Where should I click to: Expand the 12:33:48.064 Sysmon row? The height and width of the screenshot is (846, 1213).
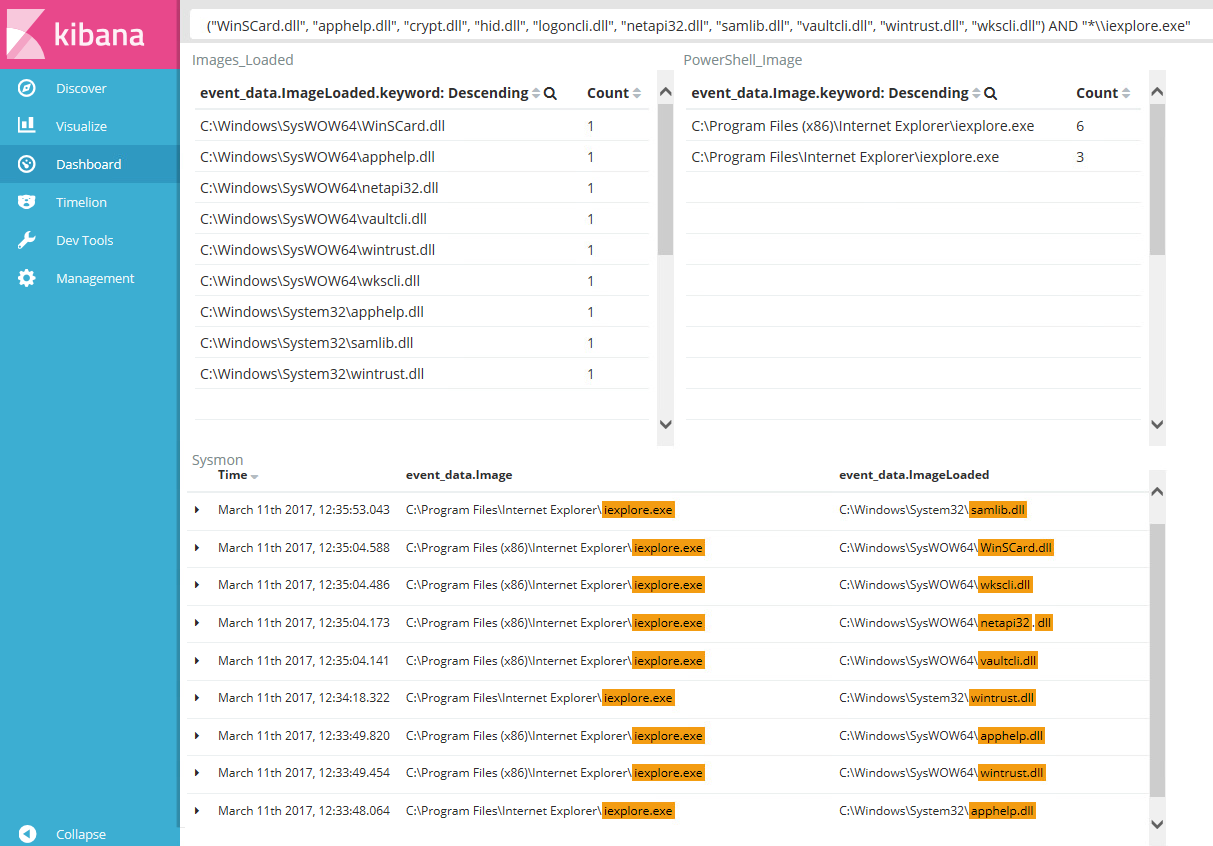[x=197, y=811]
